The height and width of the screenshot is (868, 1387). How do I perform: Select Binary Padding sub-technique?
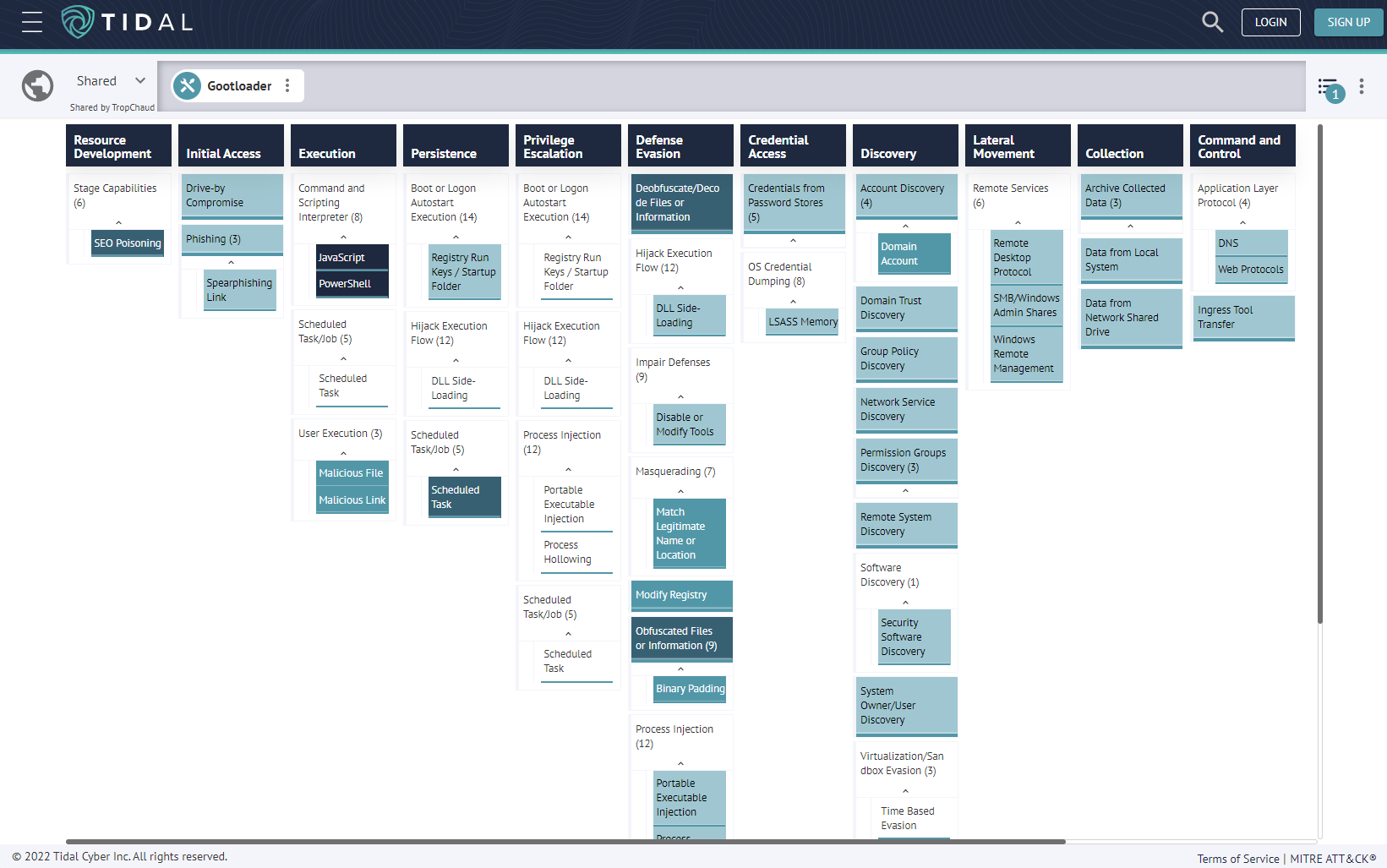690,689
